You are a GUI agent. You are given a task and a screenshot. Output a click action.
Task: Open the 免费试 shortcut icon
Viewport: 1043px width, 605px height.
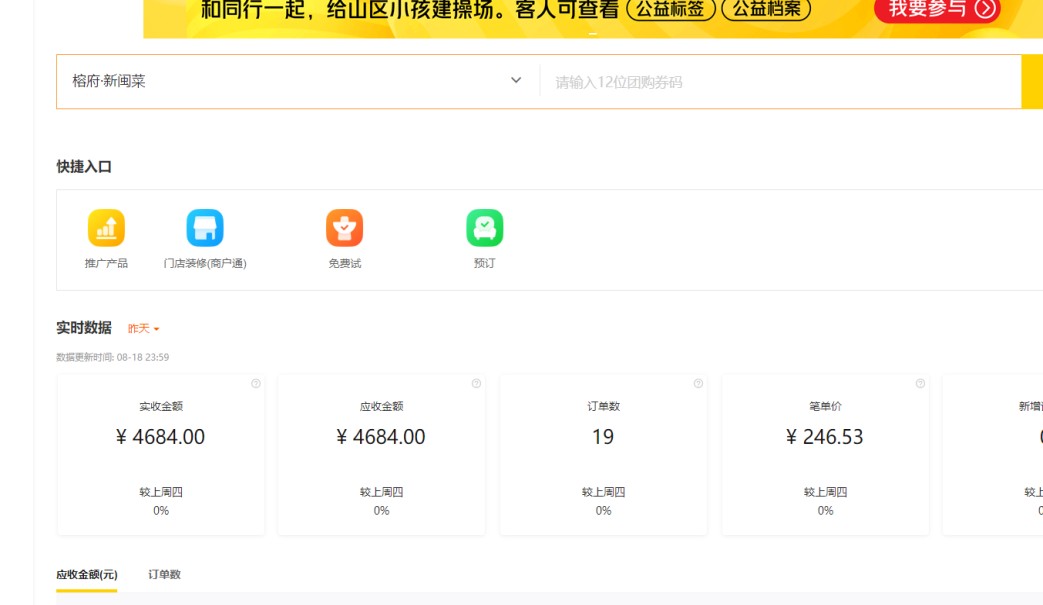tap(344, 228)
